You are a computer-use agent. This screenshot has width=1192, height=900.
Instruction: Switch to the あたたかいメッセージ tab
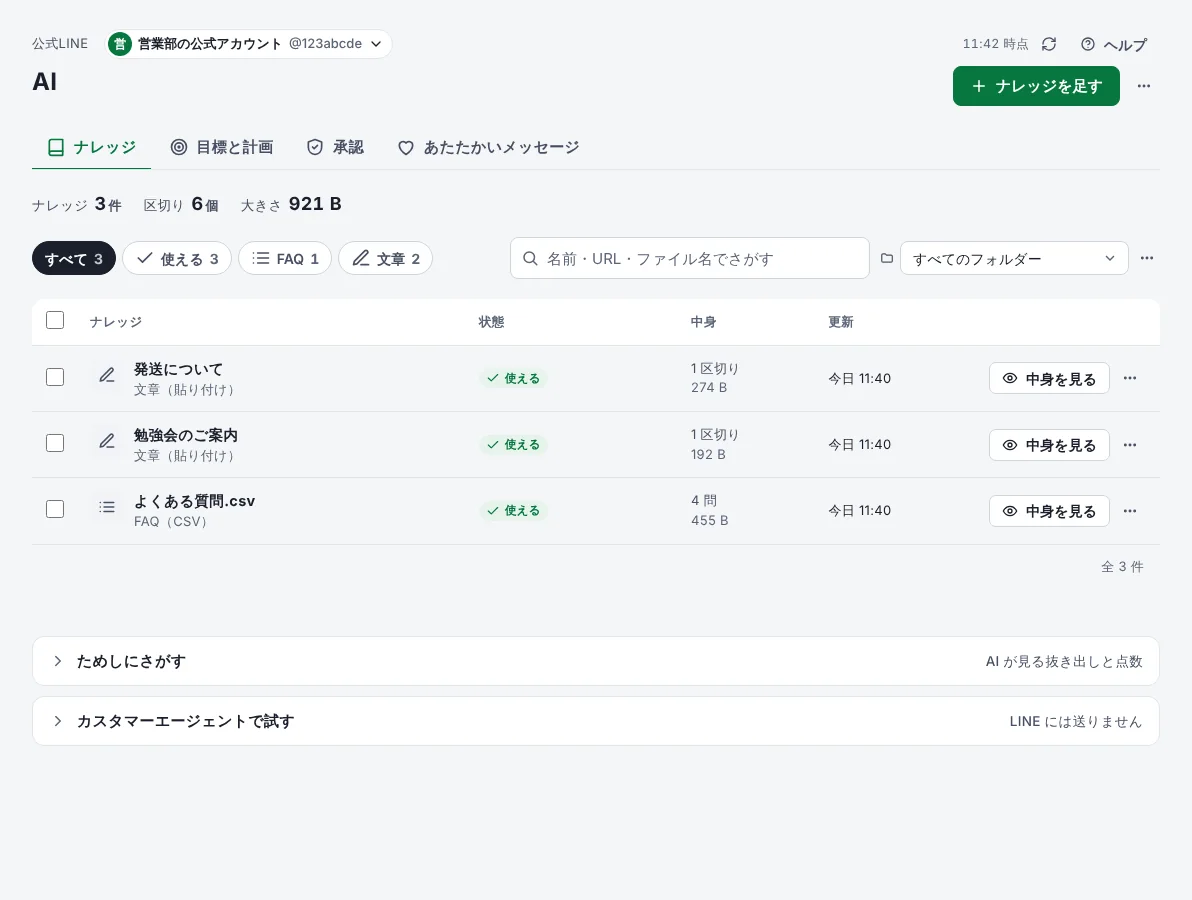point(488,147)
